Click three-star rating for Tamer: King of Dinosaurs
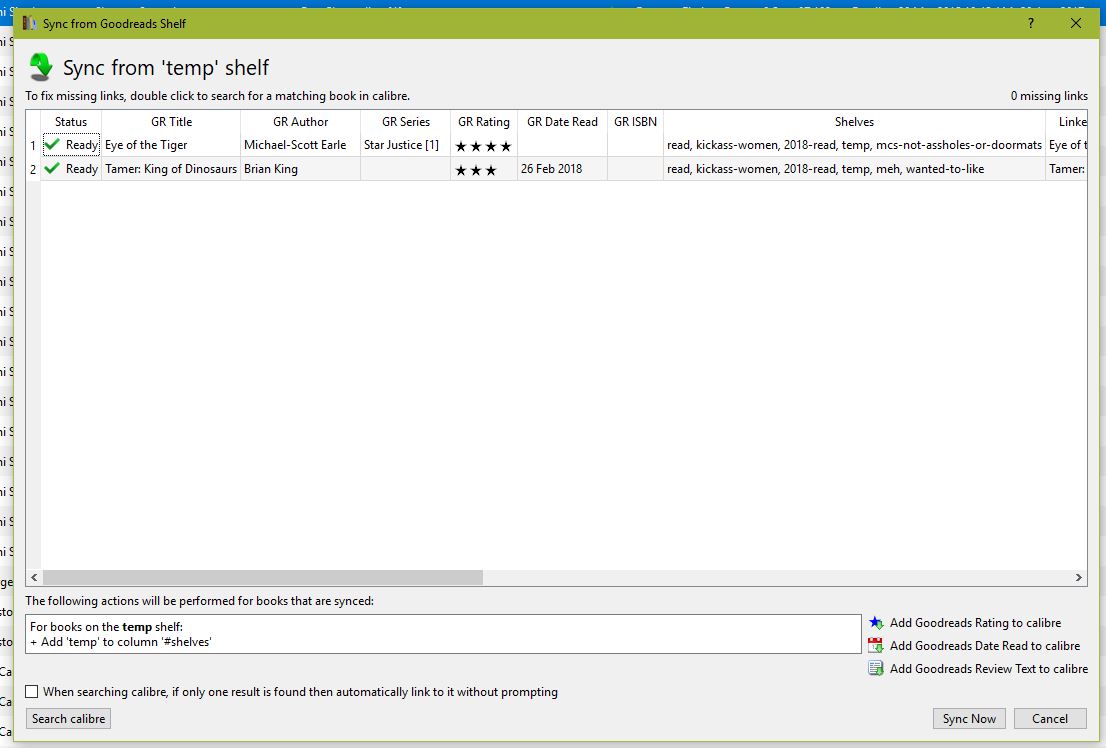1106x748 pixels. (476, 171)
